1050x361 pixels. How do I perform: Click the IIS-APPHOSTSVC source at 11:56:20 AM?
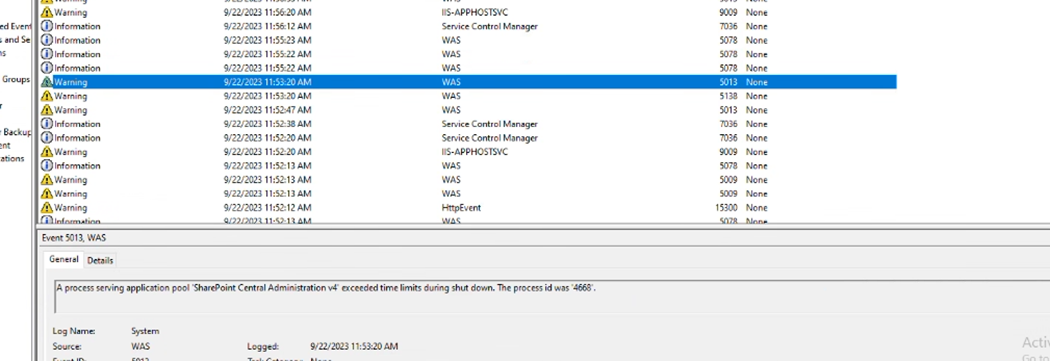[475, 12]
